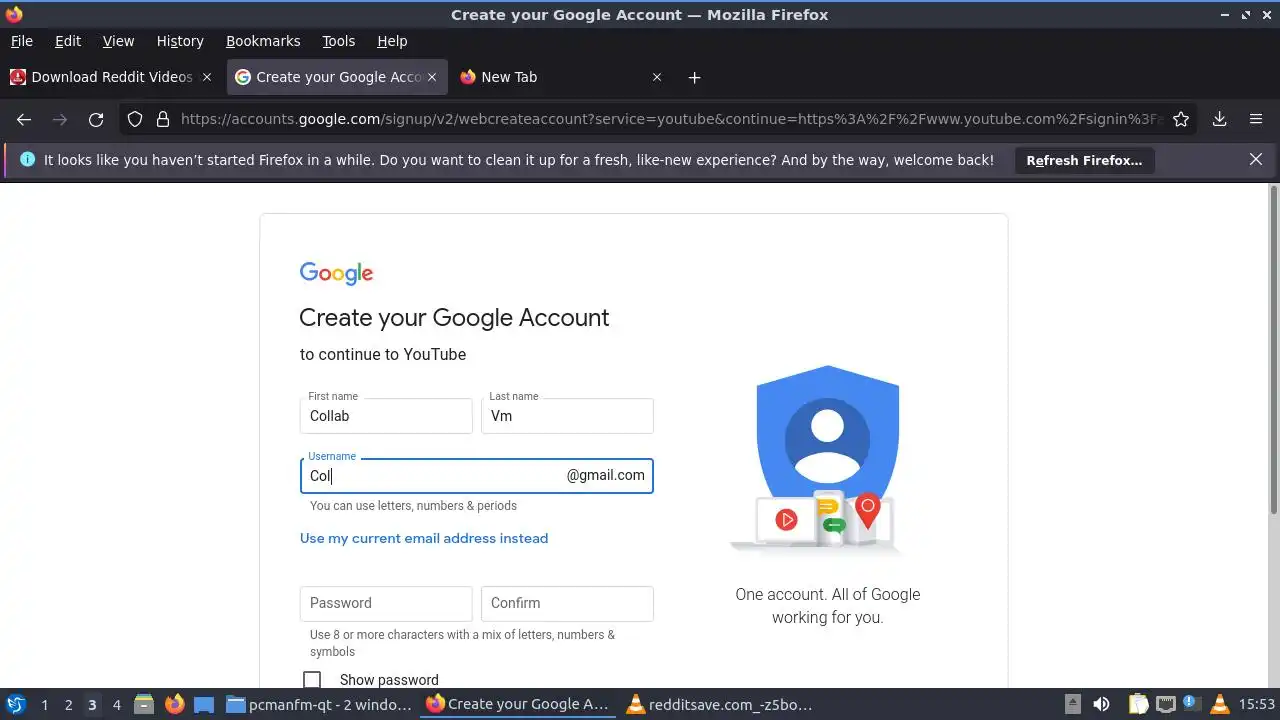Open the Bookmarks menu
This screenshot has width=1280, height=720.
pyautogui.click(x=263, y=41)
